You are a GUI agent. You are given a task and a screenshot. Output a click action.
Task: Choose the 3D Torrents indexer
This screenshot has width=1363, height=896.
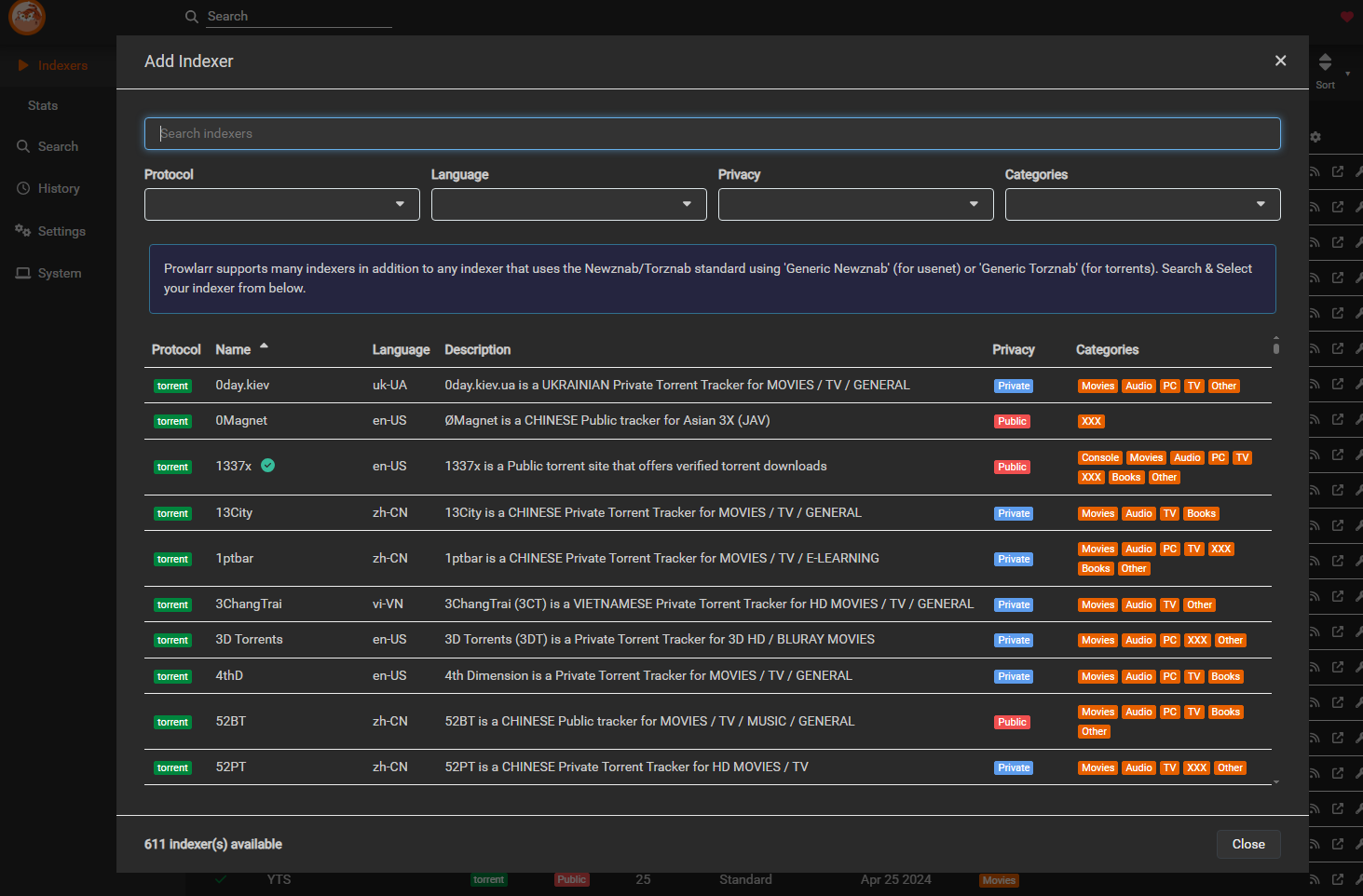pyautogui.click(x=249, y=640)
